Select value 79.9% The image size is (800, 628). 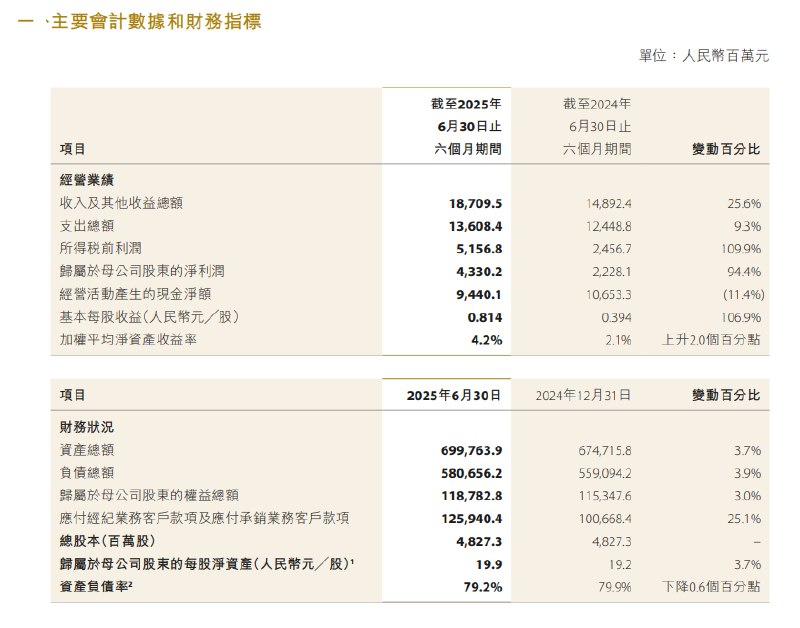click(x=615, y=587)
